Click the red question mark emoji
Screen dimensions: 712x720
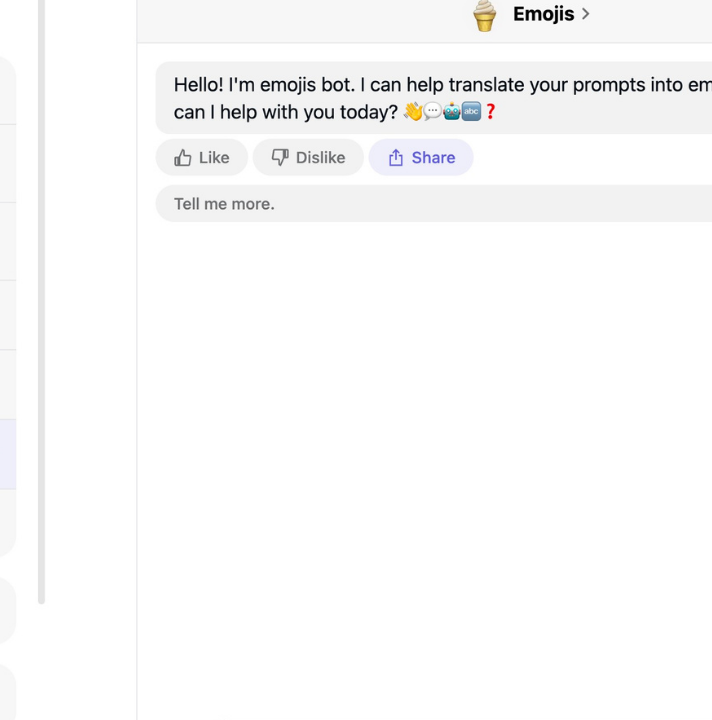[490, 112]
